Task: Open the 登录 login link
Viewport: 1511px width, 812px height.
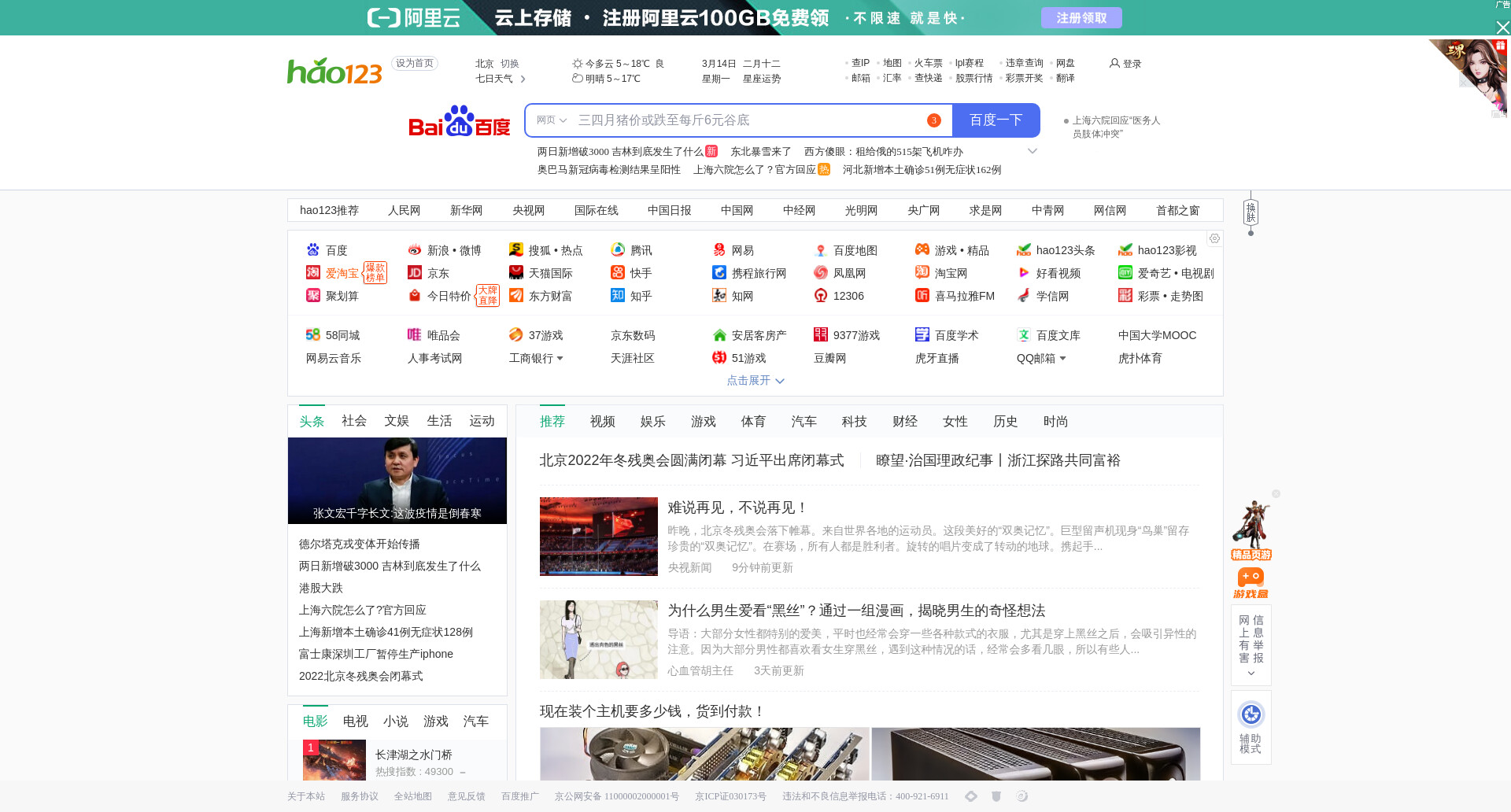Action: click(x=1132, y=64)
